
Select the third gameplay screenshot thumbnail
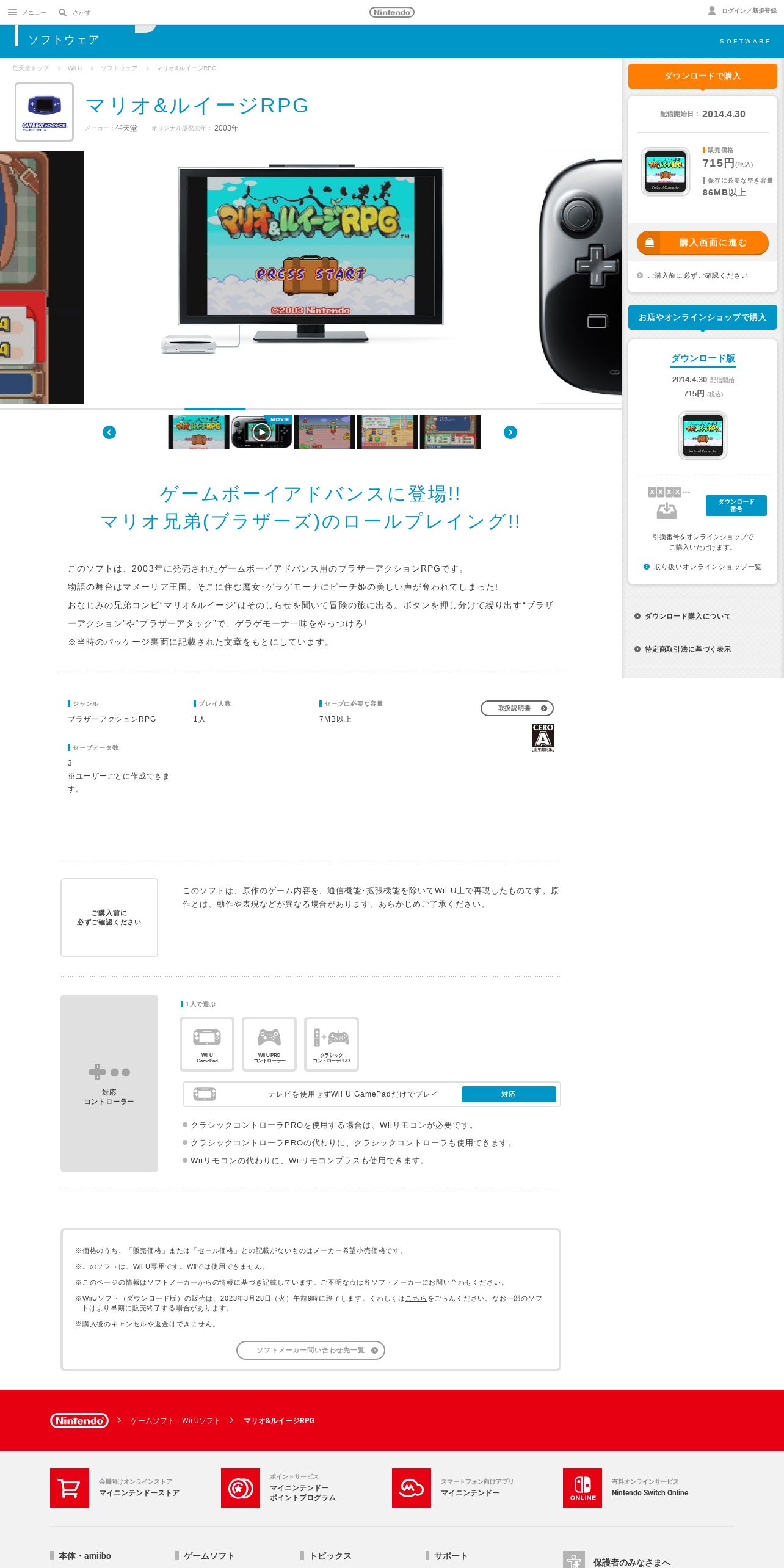(325, 432)
